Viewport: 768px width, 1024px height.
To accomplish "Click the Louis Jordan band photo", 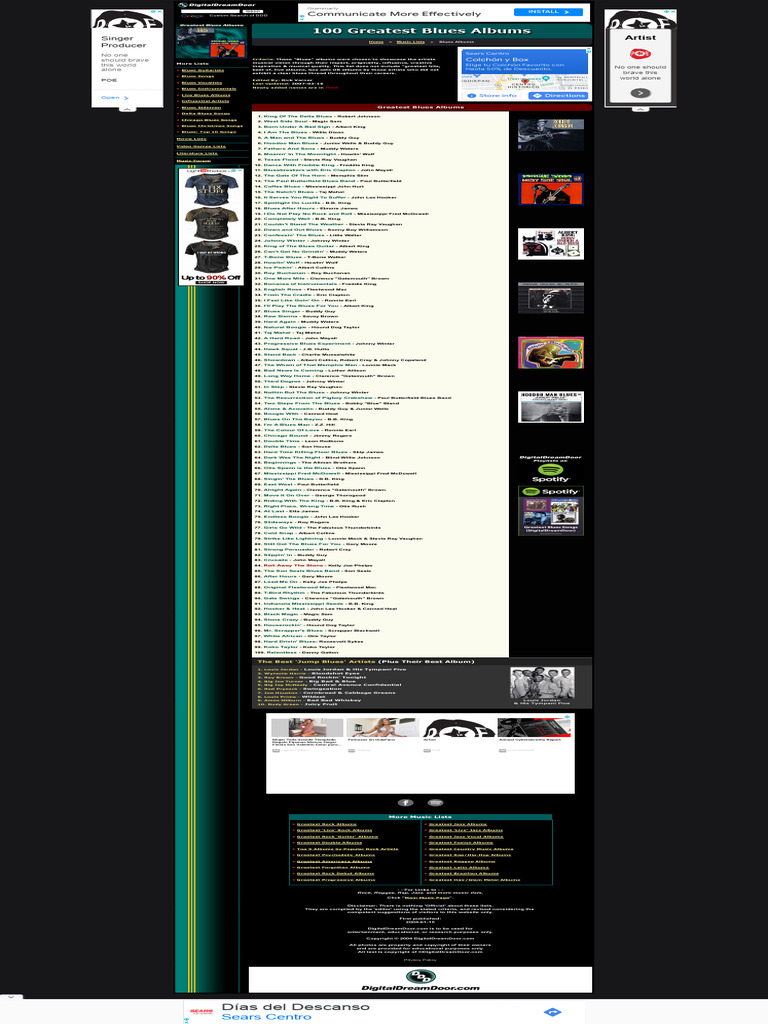I will (x=542, y=683).
